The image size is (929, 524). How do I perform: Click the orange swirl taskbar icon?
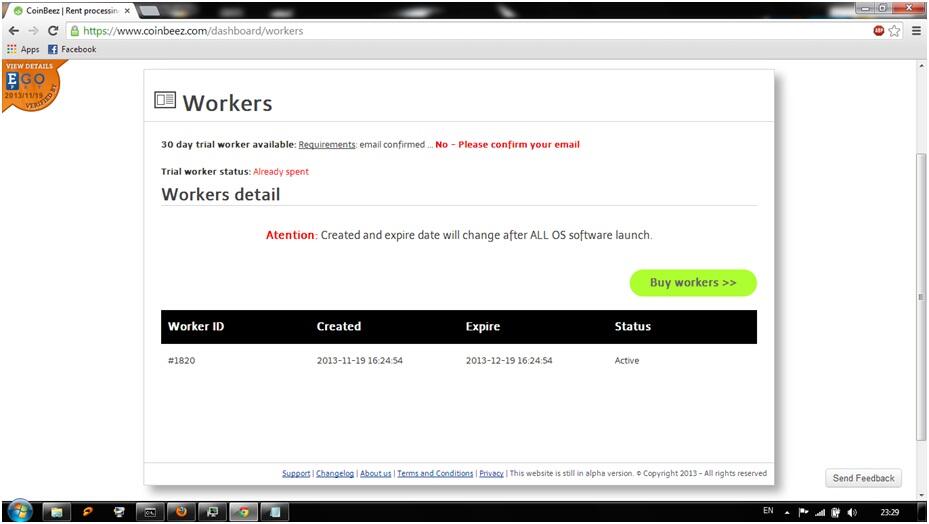88,512
